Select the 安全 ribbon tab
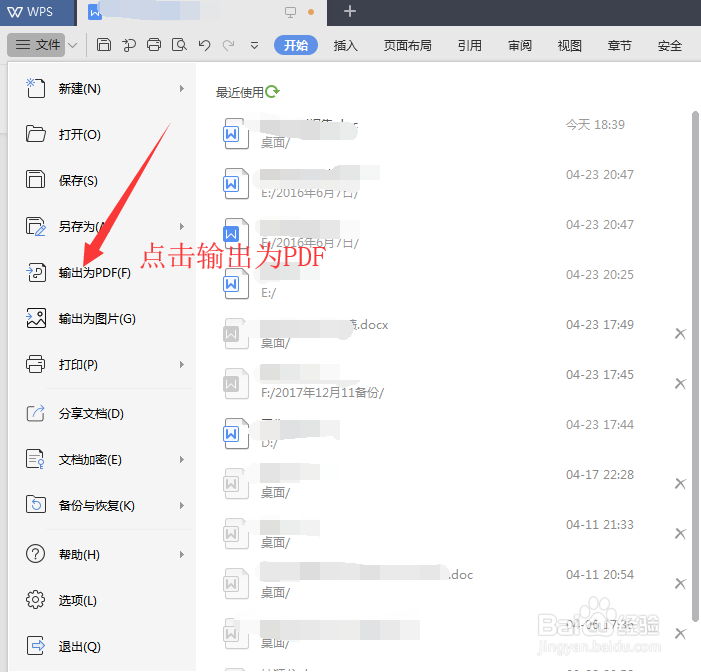Image resolution: width=701 pixels, height=672 pixels. click(x=669, y=45)
